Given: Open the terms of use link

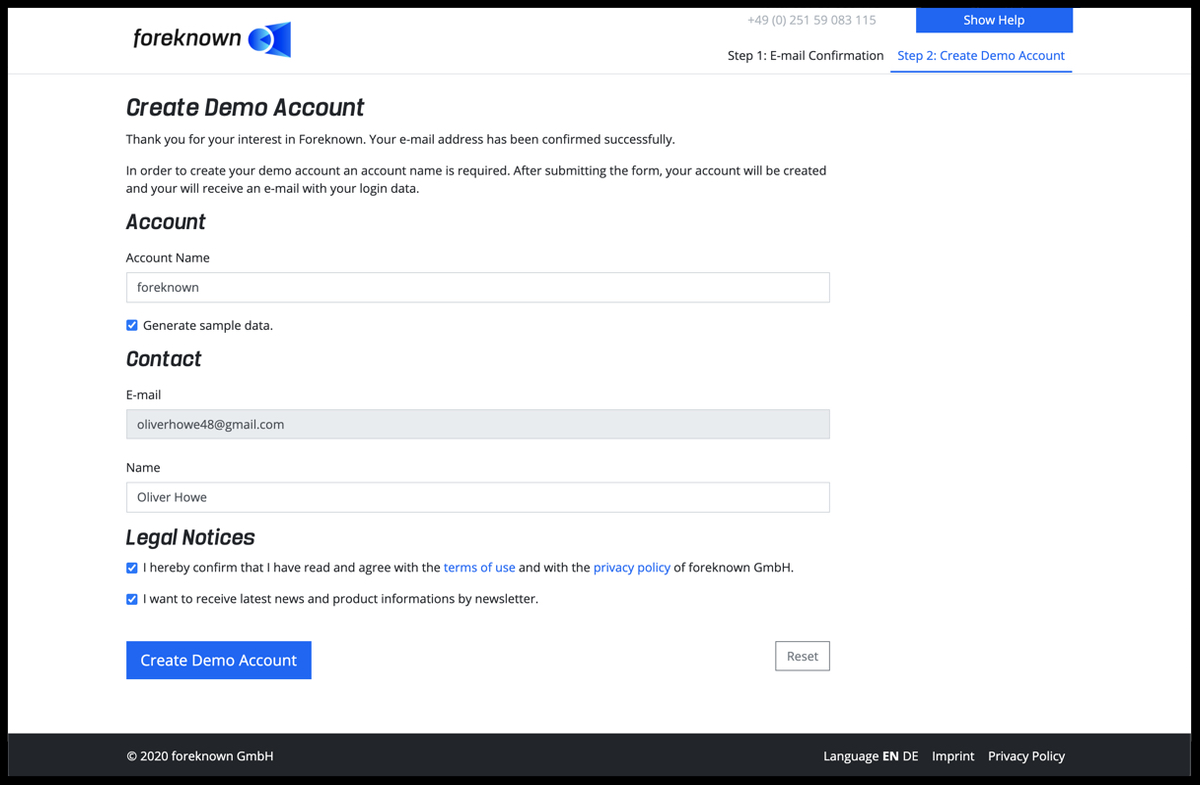Looking at the screenshot, I should (x=480, y=567).
